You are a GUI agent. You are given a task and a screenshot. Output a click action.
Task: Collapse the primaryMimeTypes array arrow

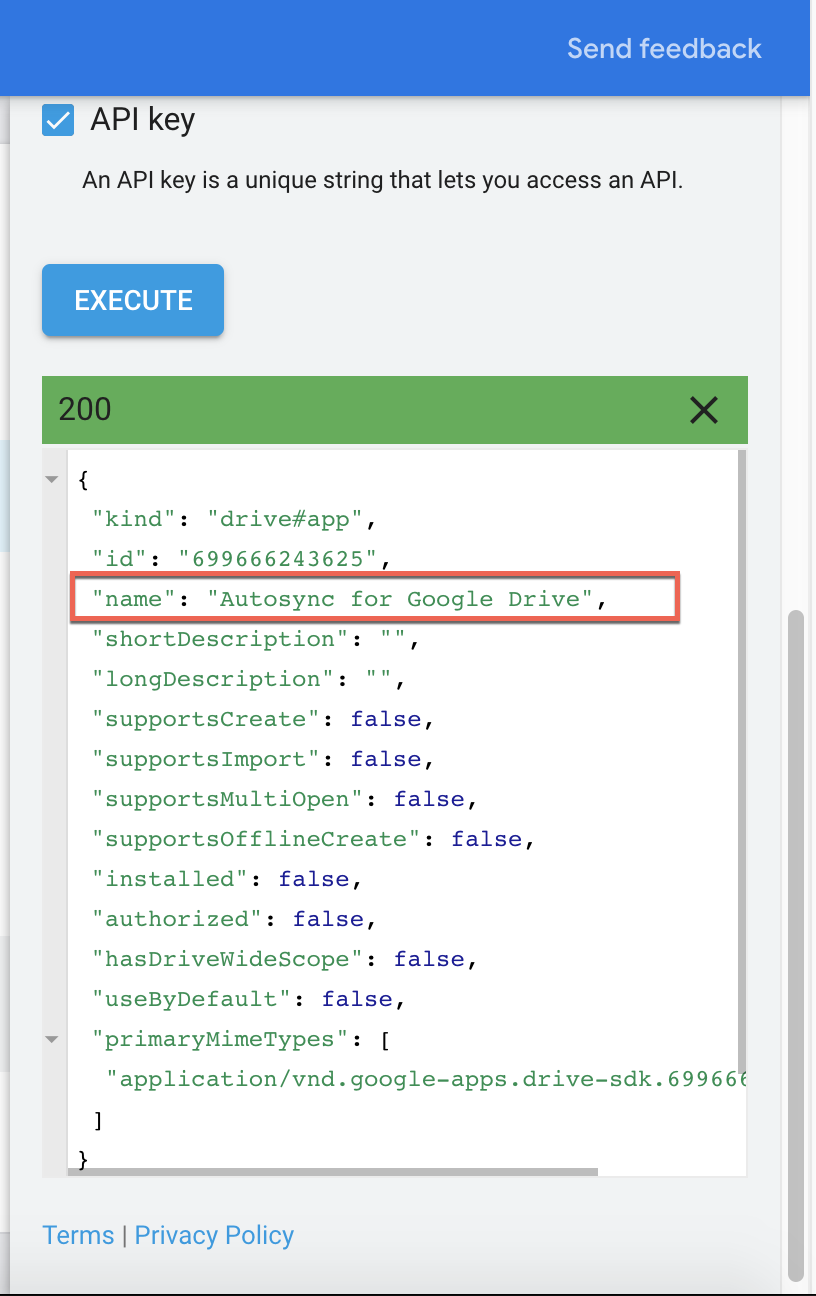52,1039
